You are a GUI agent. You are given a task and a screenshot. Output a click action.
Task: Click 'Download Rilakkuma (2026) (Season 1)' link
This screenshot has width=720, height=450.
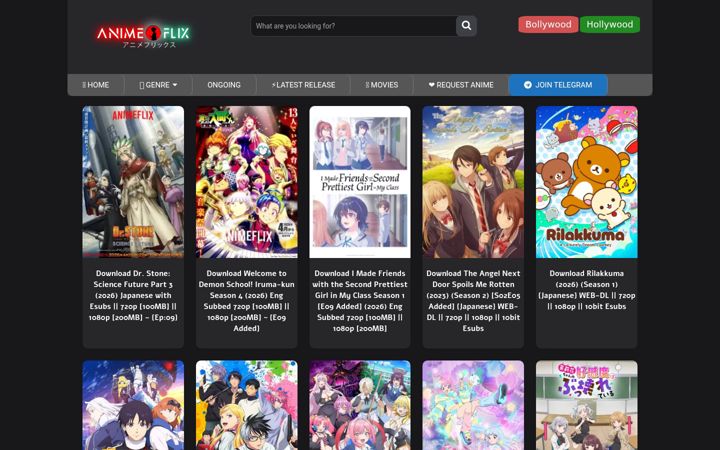click(x=586, y=290)
